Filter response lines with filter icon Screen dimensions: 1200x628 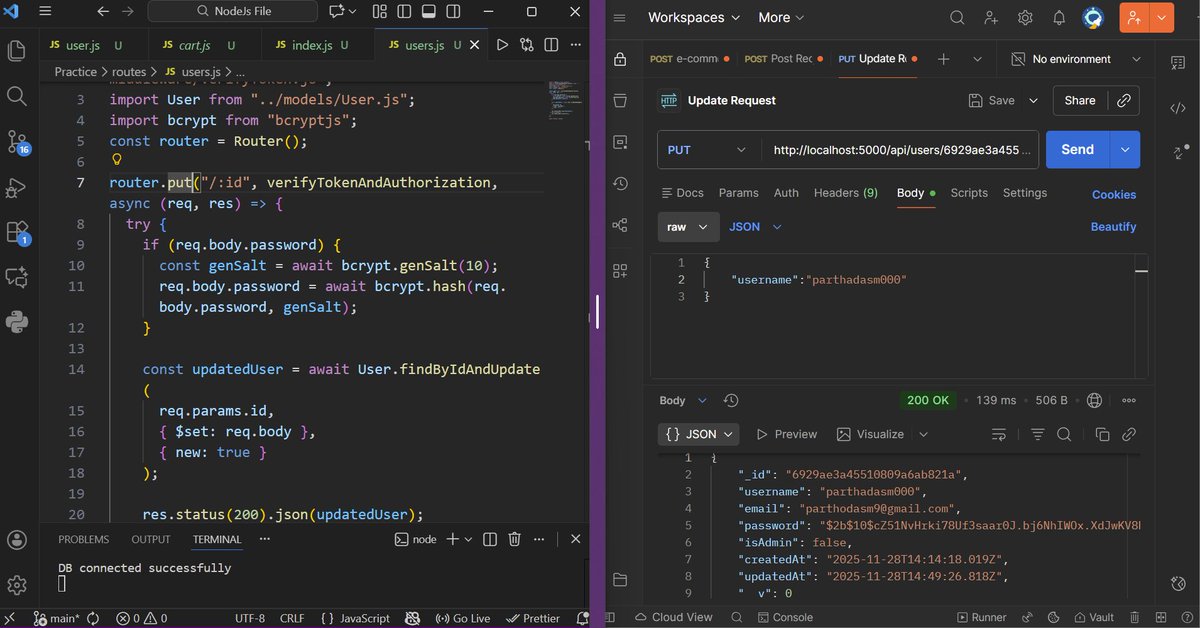click(1037, 434)
